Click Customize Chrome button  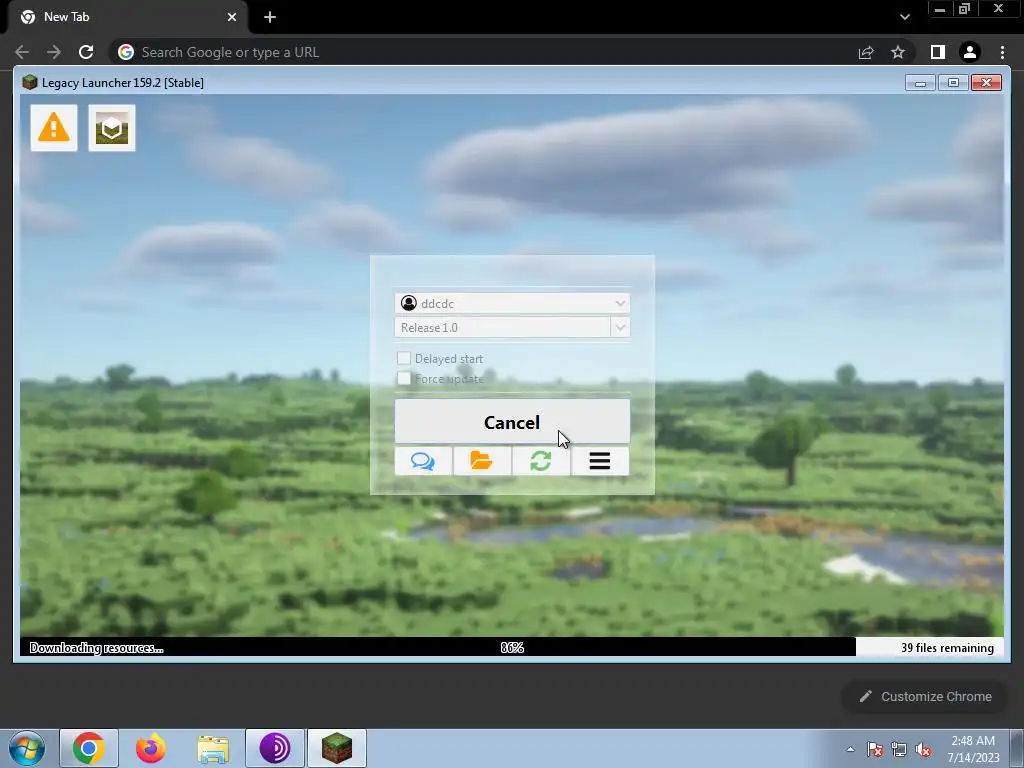[x=926, y=697]
